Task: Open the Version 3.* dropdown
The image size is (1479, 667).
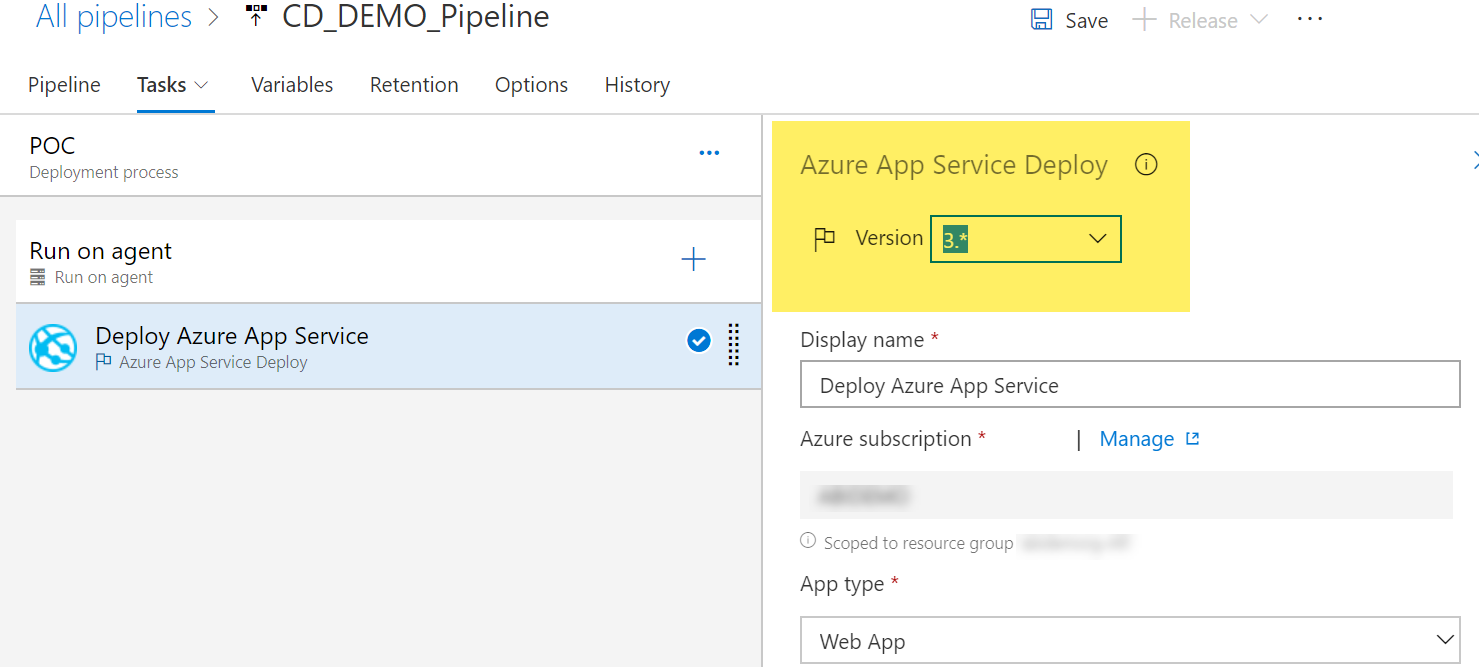Action: [1025, 239]
